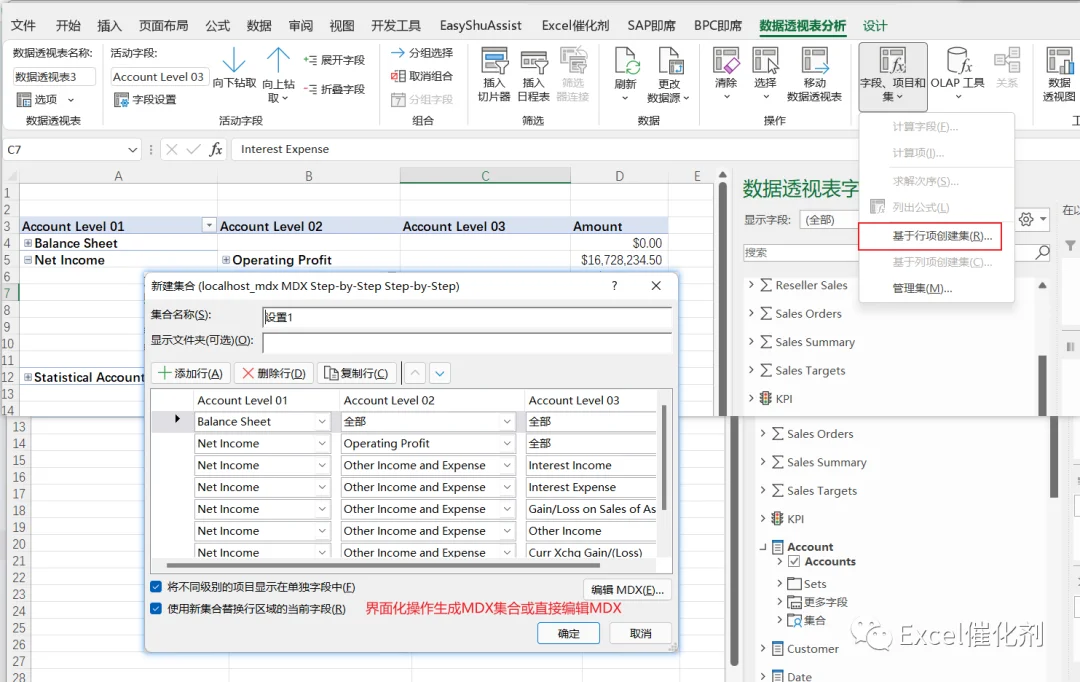Switch to the Design (设计) ribbon tab
1080x682 pixels.
875,25
